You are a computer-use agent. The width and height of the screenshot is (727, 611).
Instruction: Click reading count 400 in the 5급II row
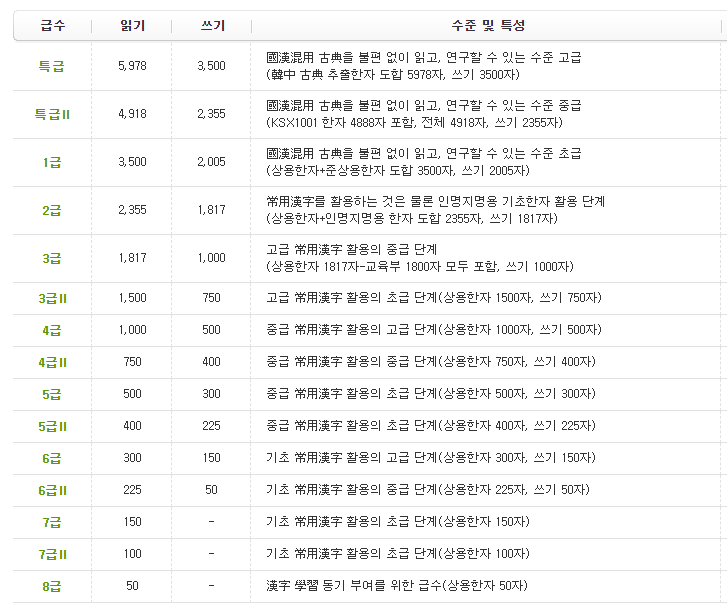point(132,426)
